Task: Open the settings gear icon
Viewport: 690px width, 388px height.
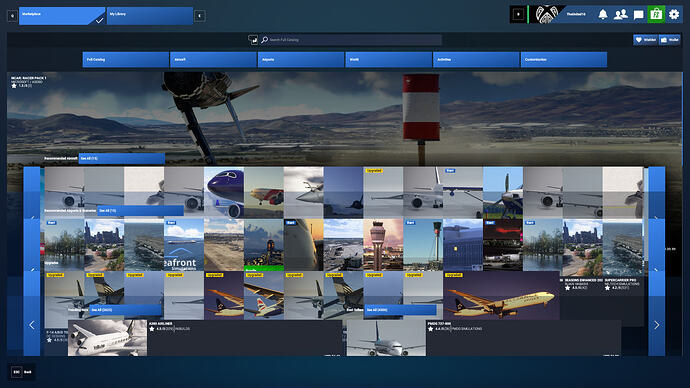Action: (674, 15)
